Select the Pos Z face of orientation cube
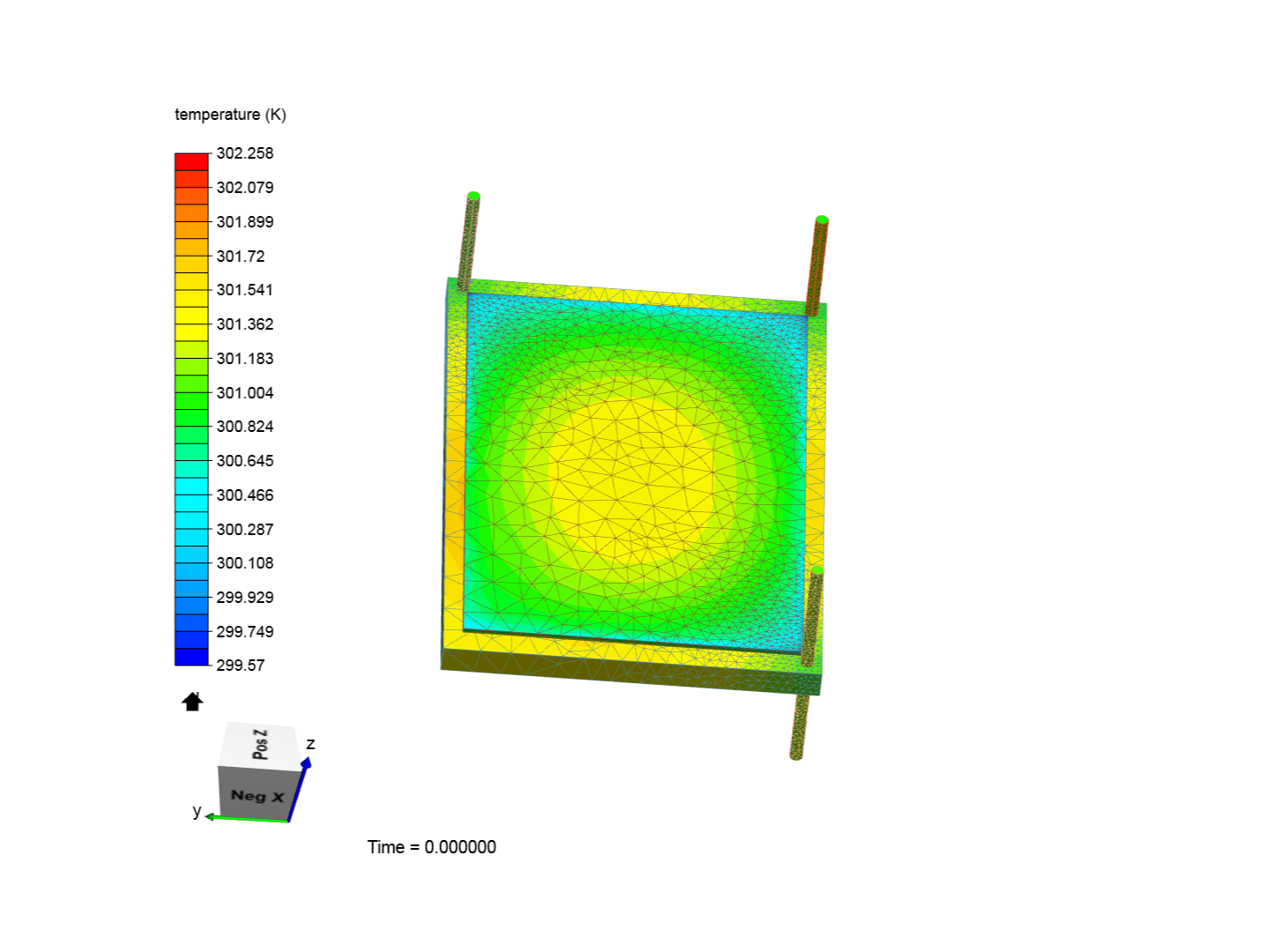1270x952 pixels. (261, 744)
